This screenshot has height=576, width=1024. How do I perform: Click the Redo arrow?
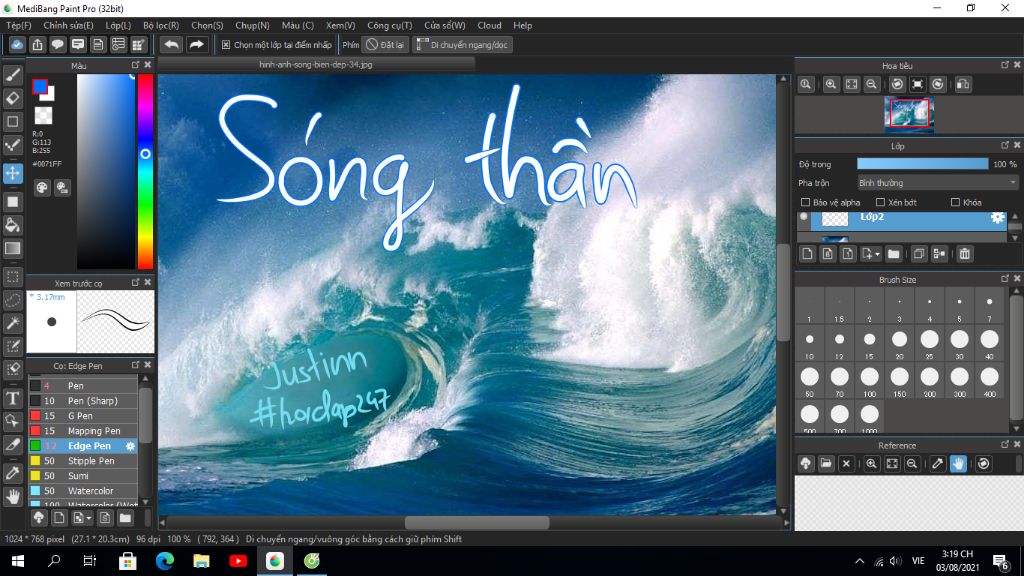tap(196, 44)
